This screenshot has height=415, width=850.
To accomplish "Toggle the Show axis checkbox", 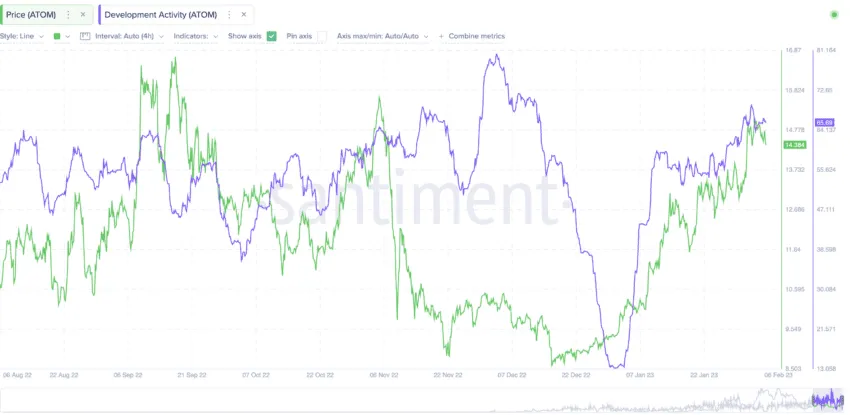I will point(271,36).
